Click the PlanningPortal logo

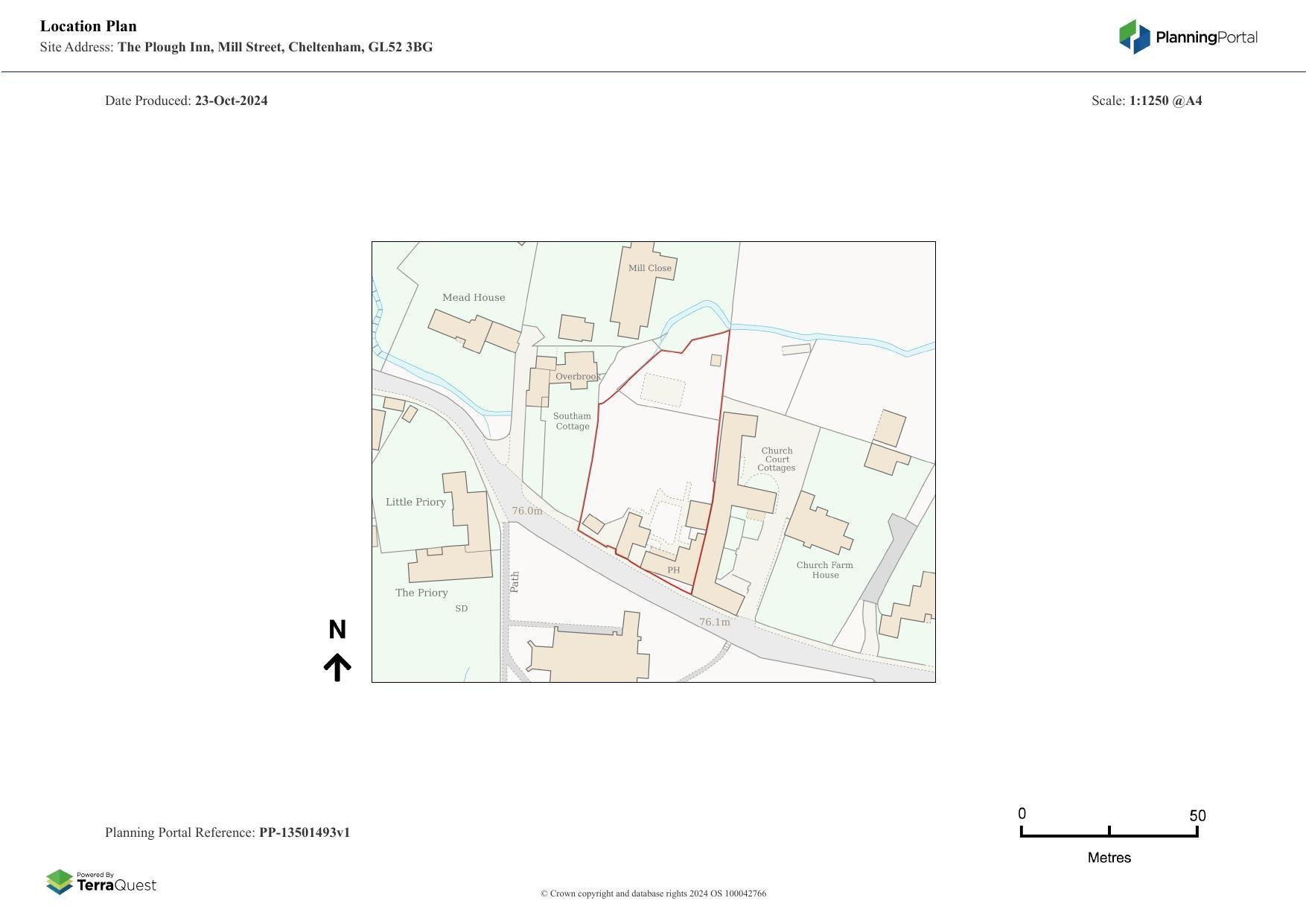point(1188,37)
